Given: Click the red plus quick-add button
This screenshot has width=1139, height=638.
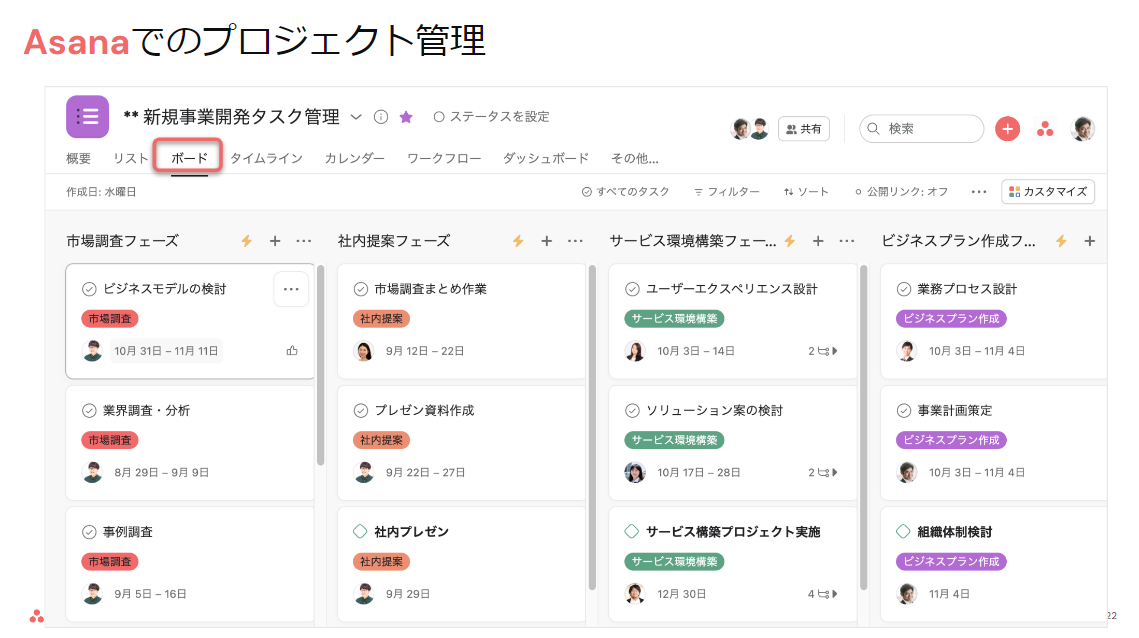Looking at the screenshot, I should click(x=1008, y=129).
